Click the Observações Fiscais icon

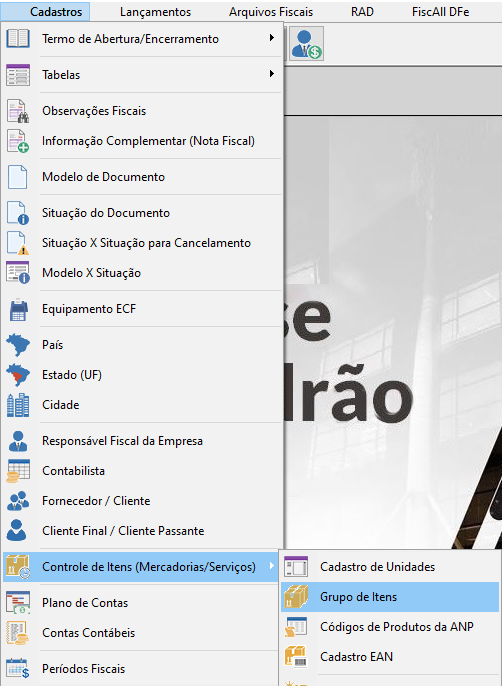point(18,111)
